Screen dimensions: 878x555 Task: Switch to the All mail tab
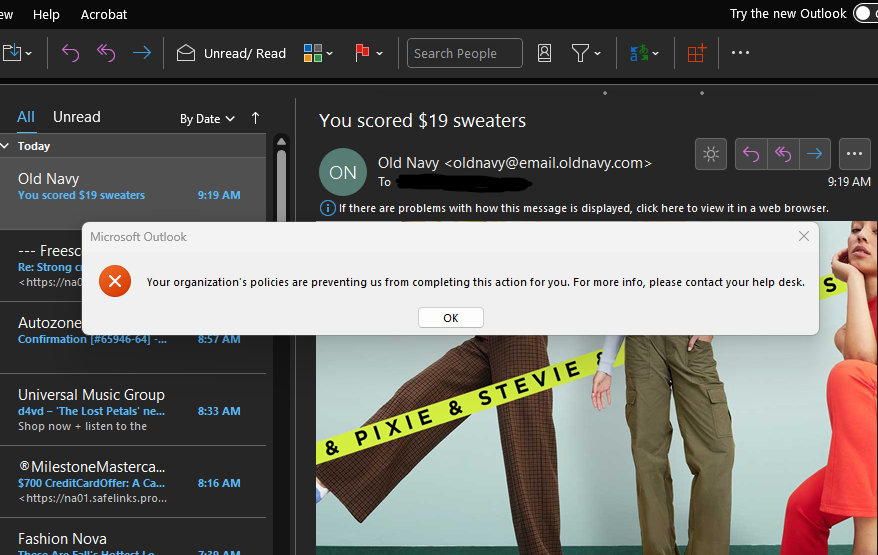(26, 117)
